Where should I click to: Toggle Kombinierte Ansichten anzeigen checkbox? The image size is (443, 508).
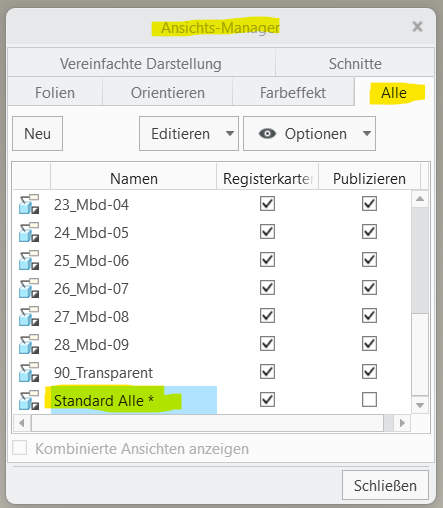(x=20, y=448)
